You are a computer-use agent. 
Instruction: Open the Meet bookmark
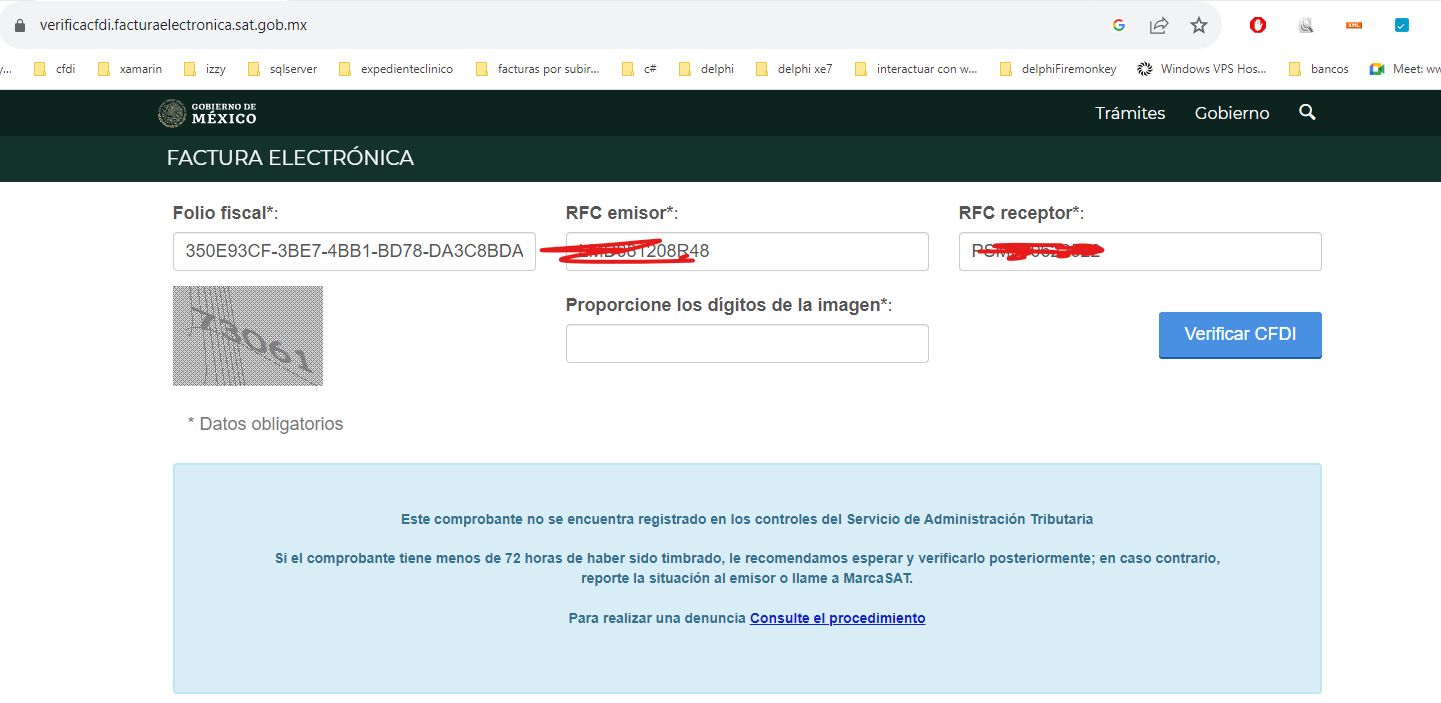pyautogui.click(x=1405, y=69)
